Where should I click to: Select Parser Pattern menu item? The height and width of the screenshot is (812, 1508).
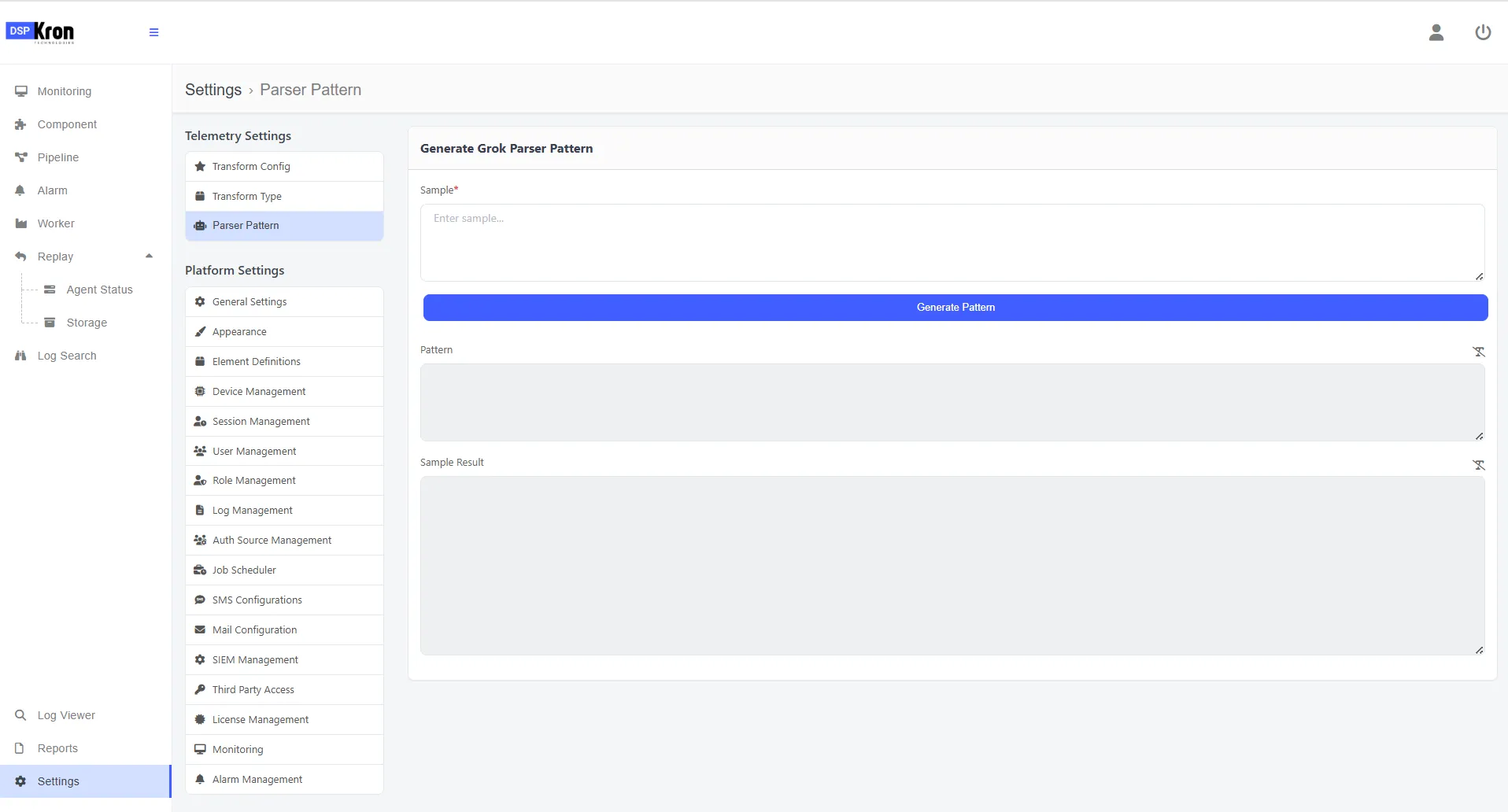(x=284, y=226)
